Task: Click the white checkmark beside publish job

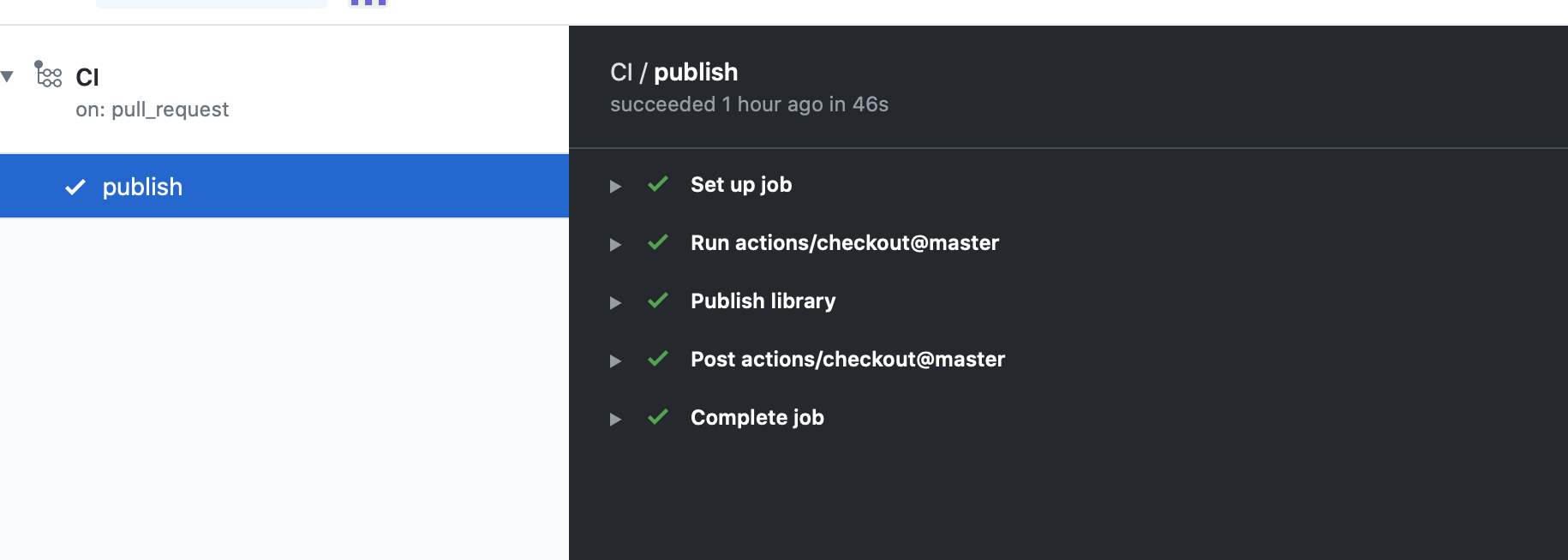Action: 75,187
